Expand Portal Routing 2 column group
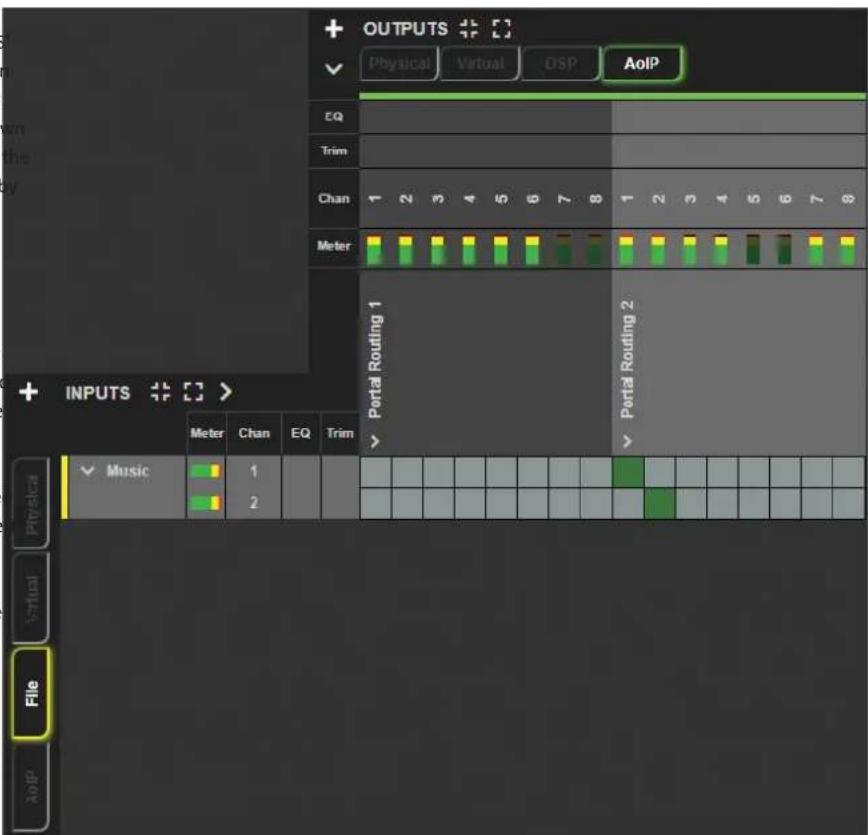This screenshot has width=868, height=835. click(627, 441)
